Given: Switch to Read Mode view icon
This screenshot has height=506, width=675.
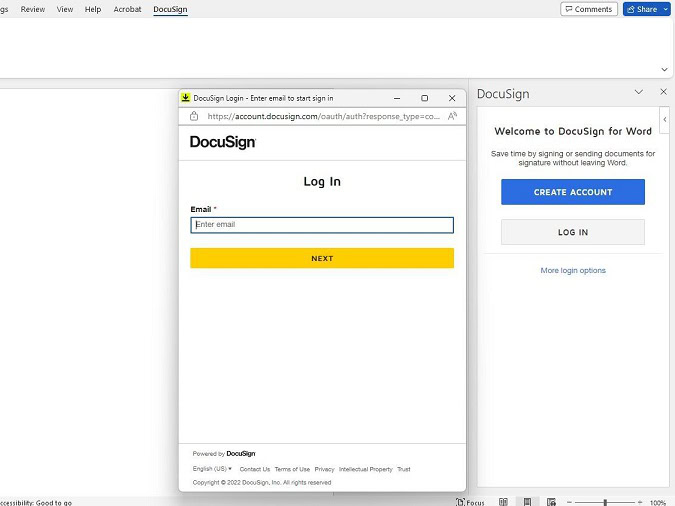Looking at the screenshot, I should (x=503, y=502).
